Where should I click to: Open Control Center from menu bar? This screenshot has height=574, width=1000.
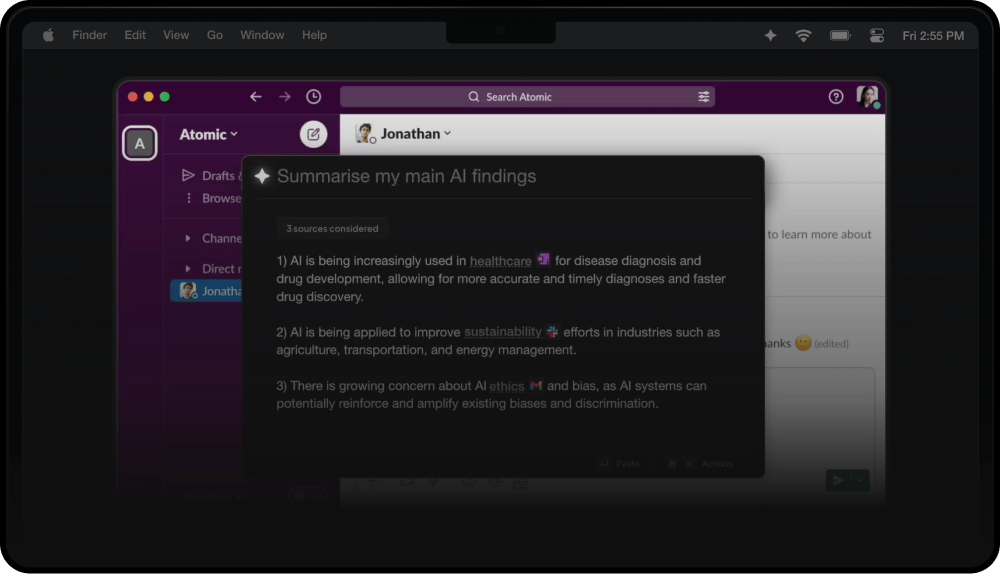(877, 36)
